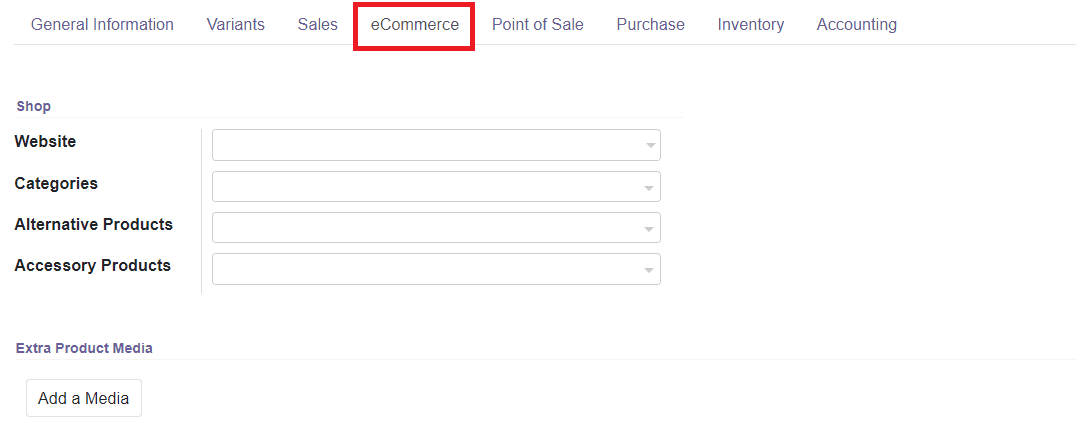This screenshot has width=1076, height=443.
Task: Click the Extra Product Media heading
Action: (84, 348)
